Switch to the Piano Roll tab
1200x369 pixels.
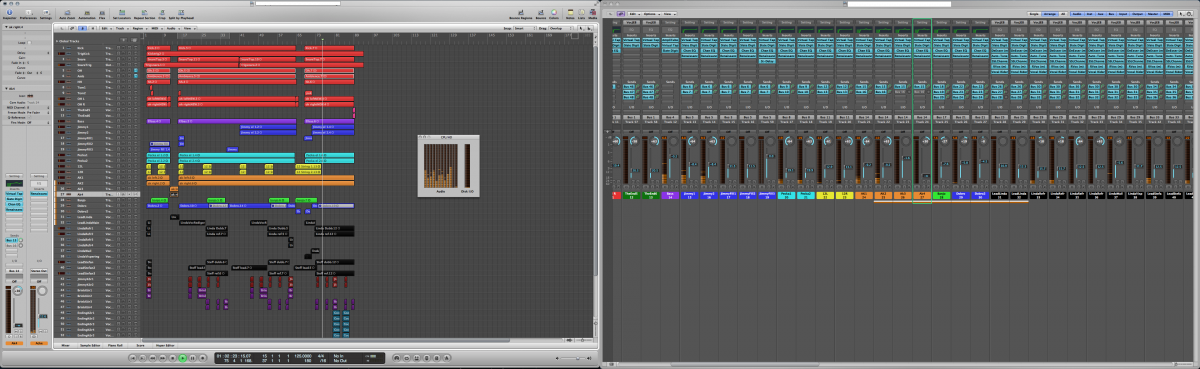click(x=115, y=344)
